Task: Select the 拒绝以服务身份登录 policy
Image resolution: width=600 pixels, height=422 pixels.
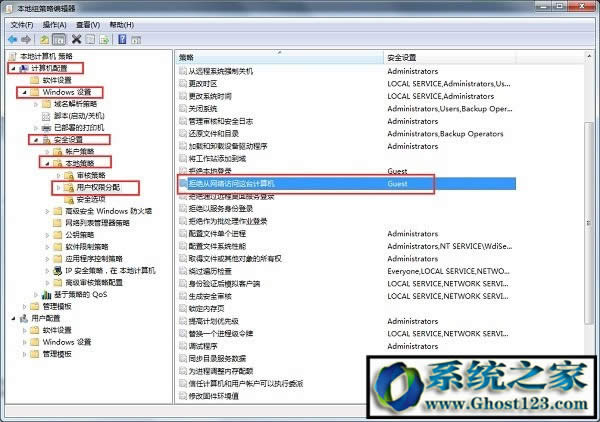Action: pyautogui.click(x=221, y=209)
